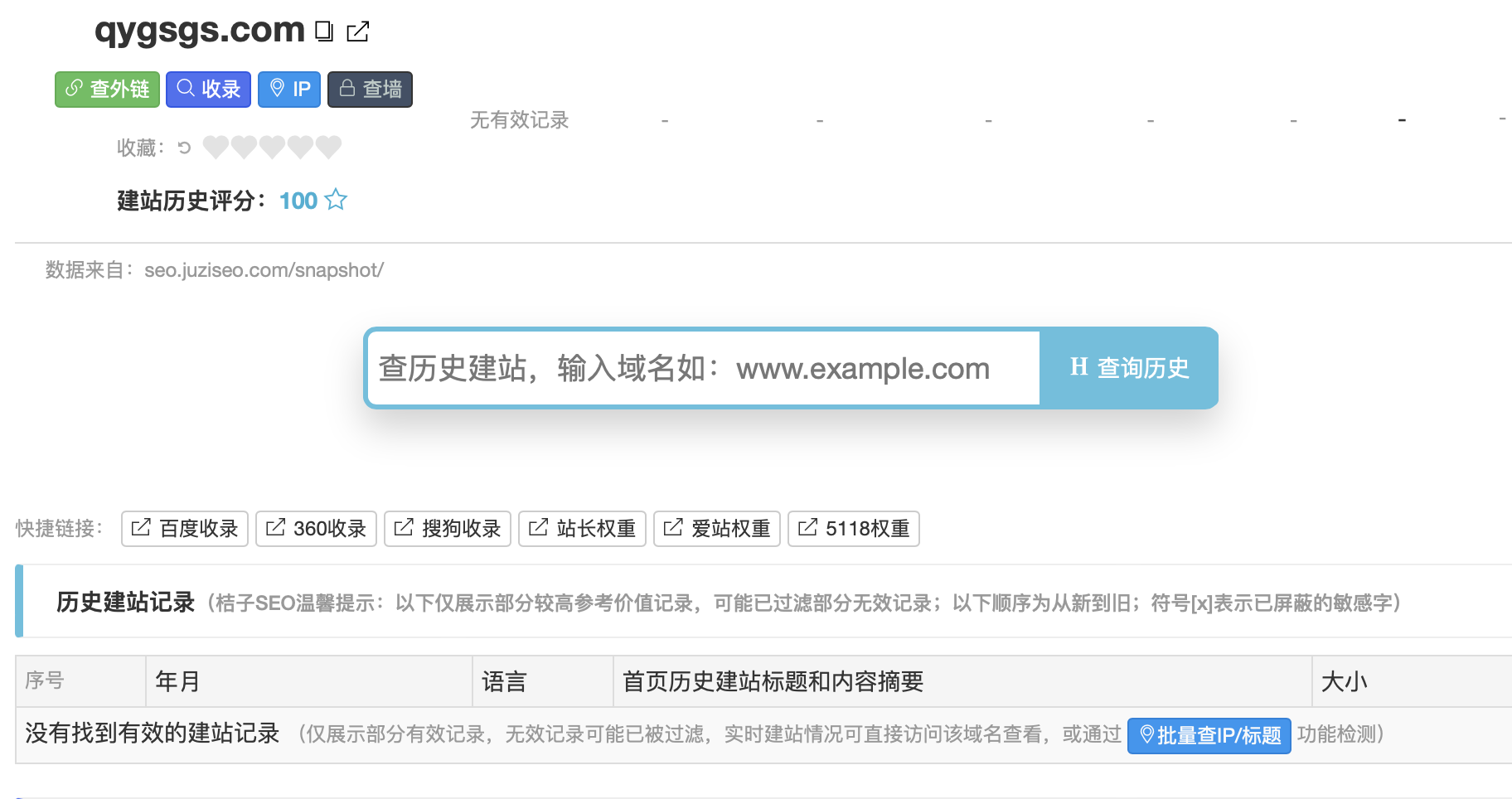1512x799 pixels.
Task: Click the blue 批量查IP/标题 button
Action: coord(1209,735)
